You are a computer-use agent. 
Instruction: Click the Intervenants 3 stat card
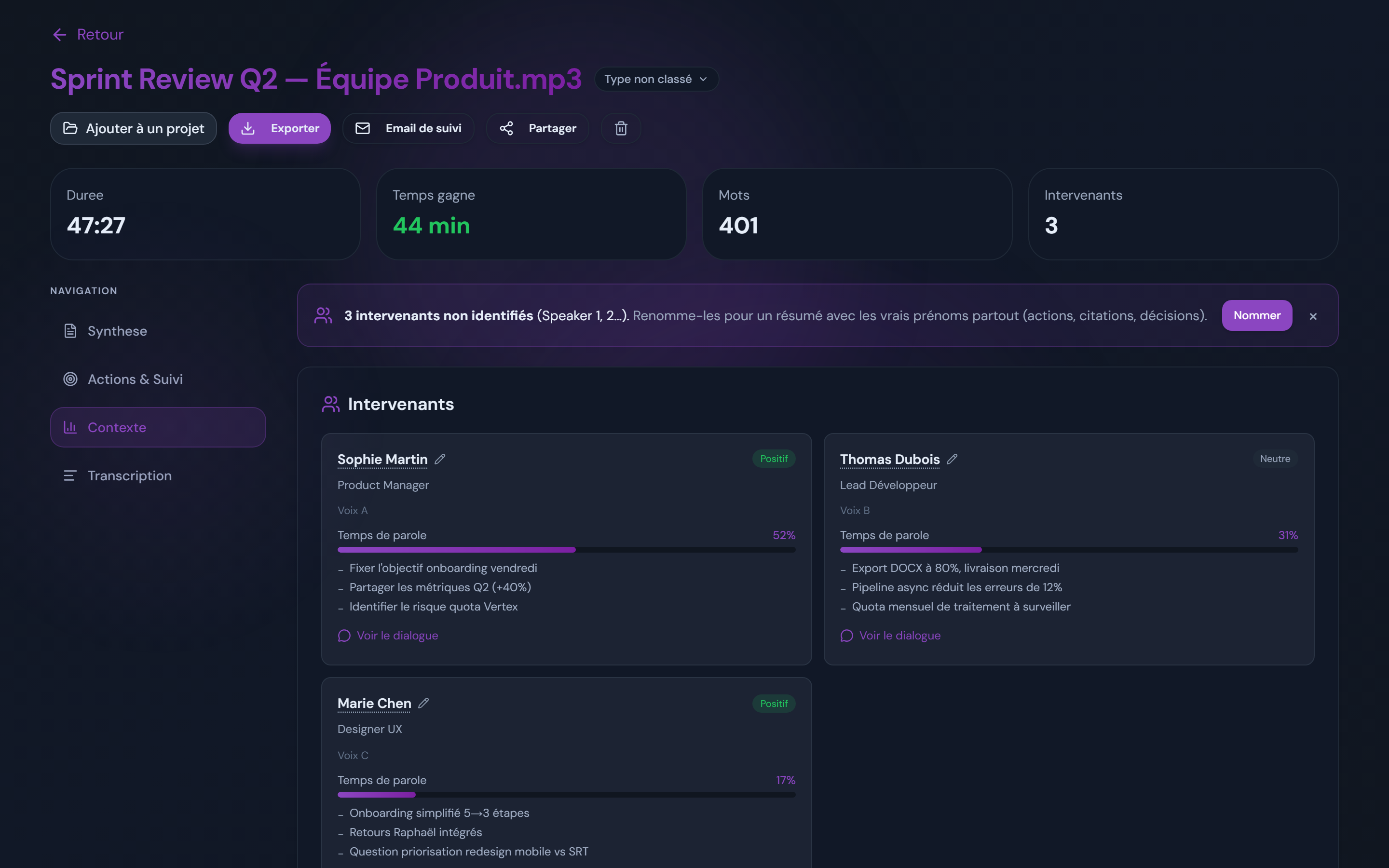click(x=1183, y=214)
